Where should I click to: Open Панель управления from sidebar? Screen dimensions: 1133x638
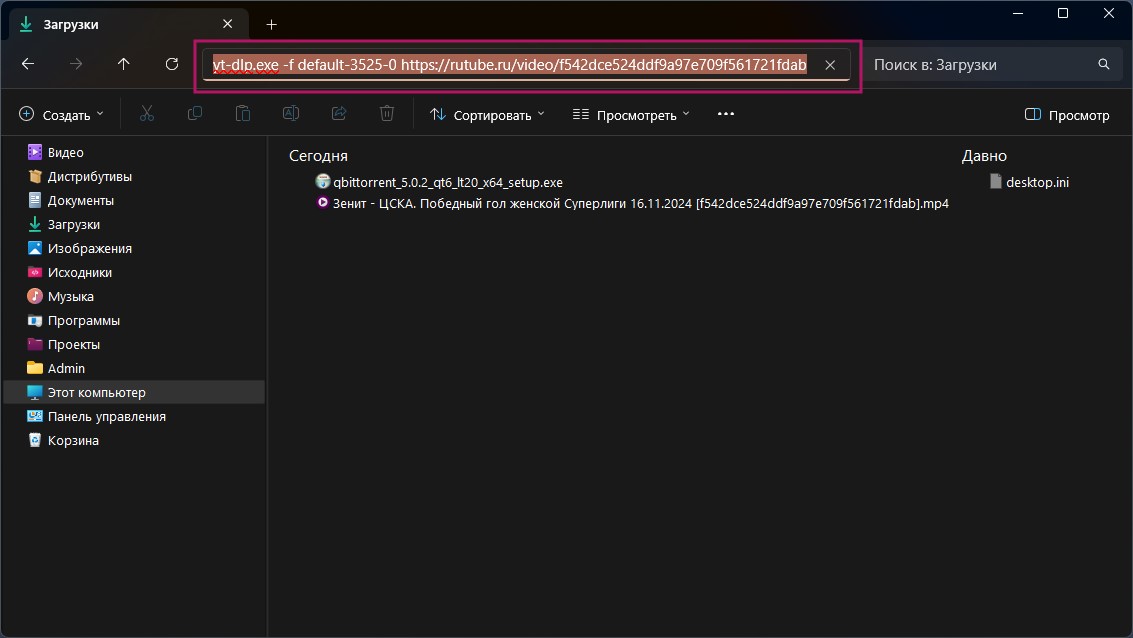[106, 416]
